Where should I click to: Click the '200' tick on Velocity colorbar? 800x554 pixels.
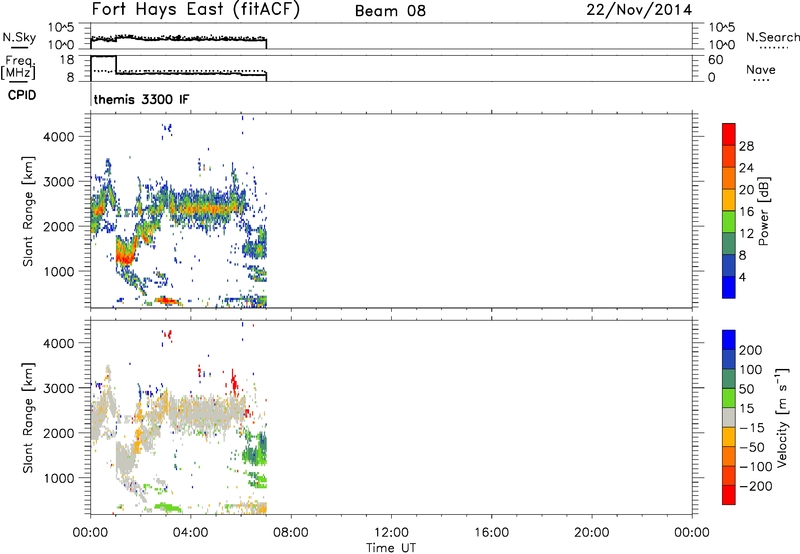coord(751,350)
